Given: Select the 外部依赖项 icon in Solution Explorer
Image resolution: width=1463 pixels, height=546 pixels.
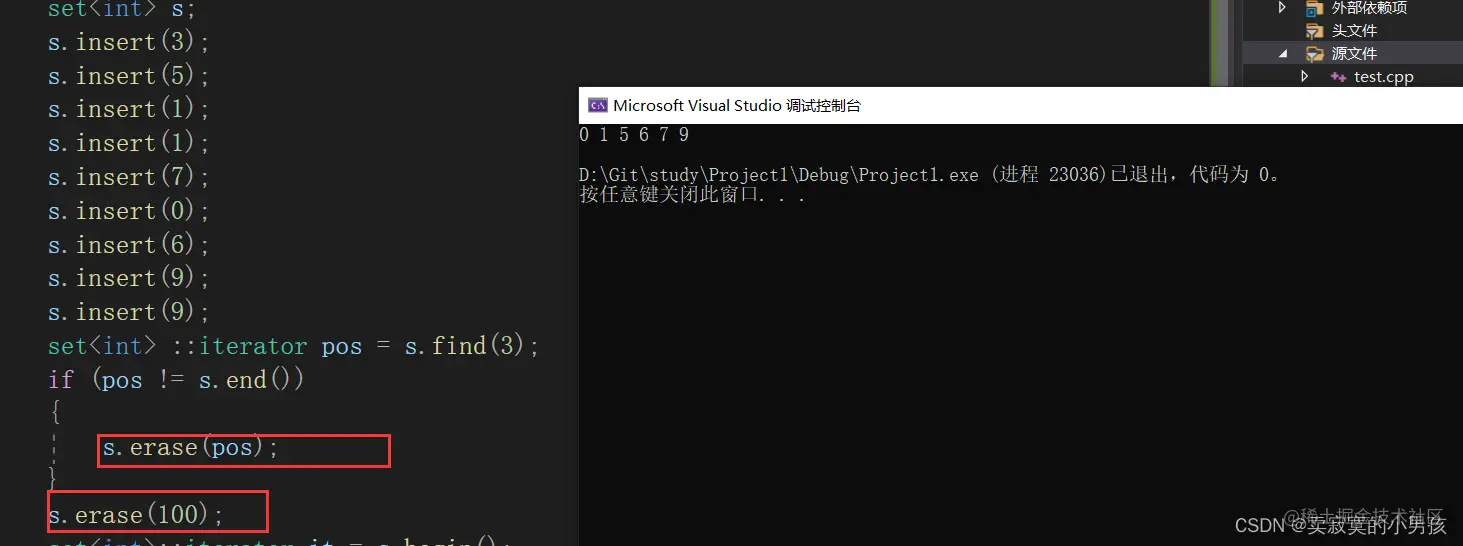Looking at the screenshot, I should tap(1315, 8).
